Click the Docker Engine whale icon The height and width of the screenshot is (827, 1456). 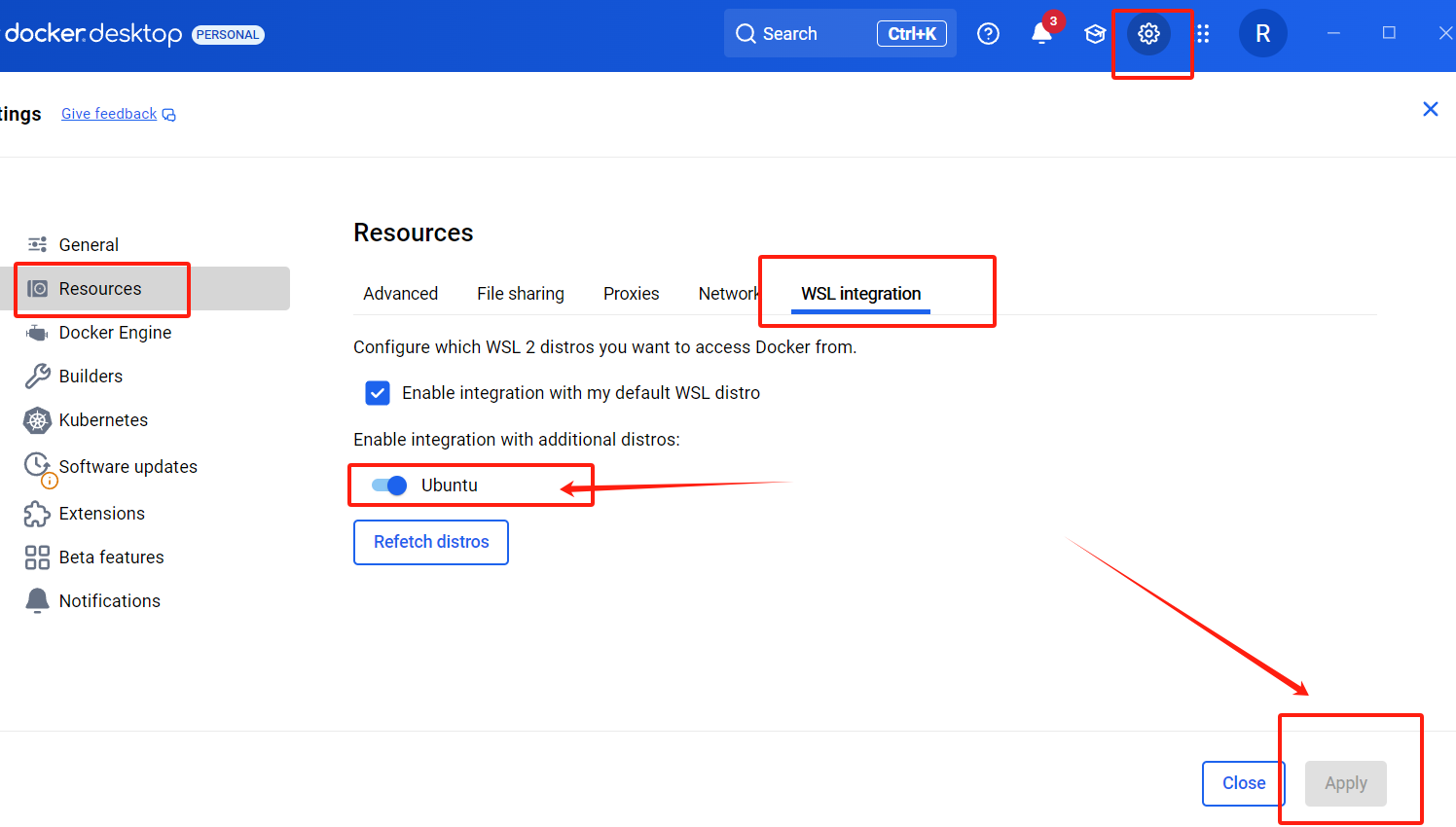point(37,333)
